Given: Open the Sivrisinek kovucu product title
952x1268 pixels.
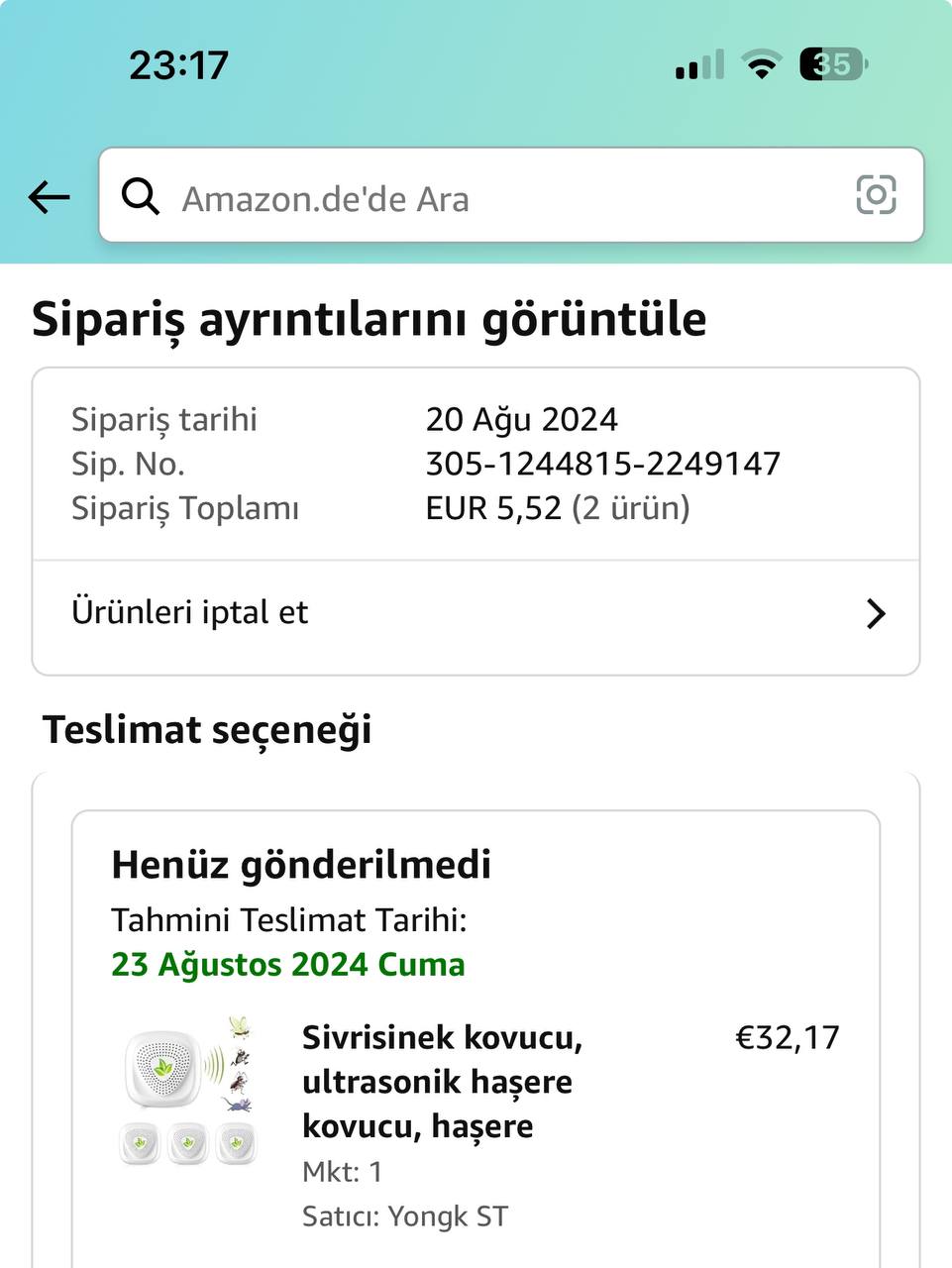Looking at the screenshot, I should click(442, 1081).
